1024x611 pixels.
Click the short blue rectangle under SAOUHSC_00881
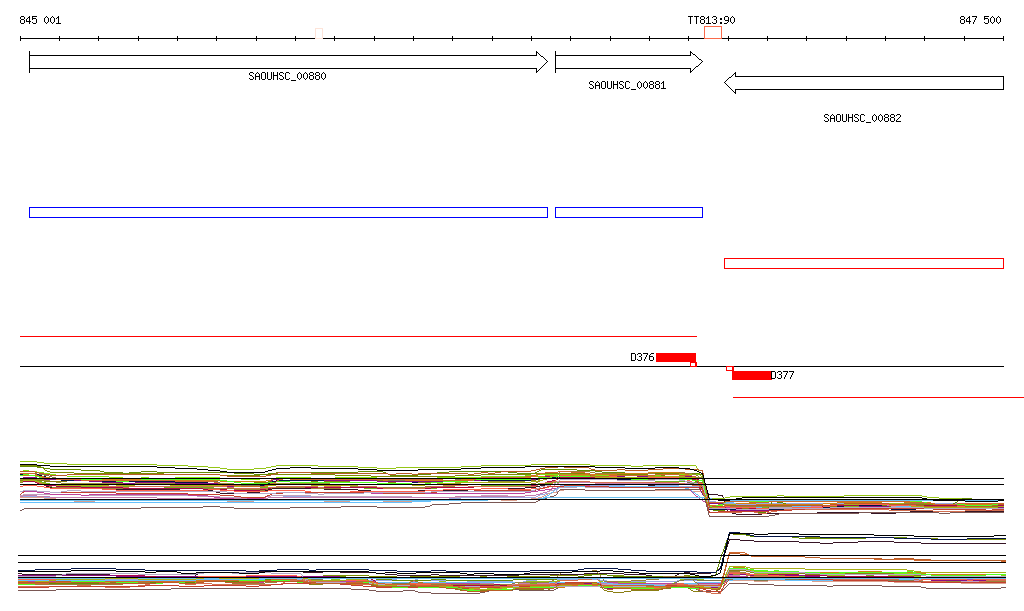pyautogui.click(x=629, y=212)
